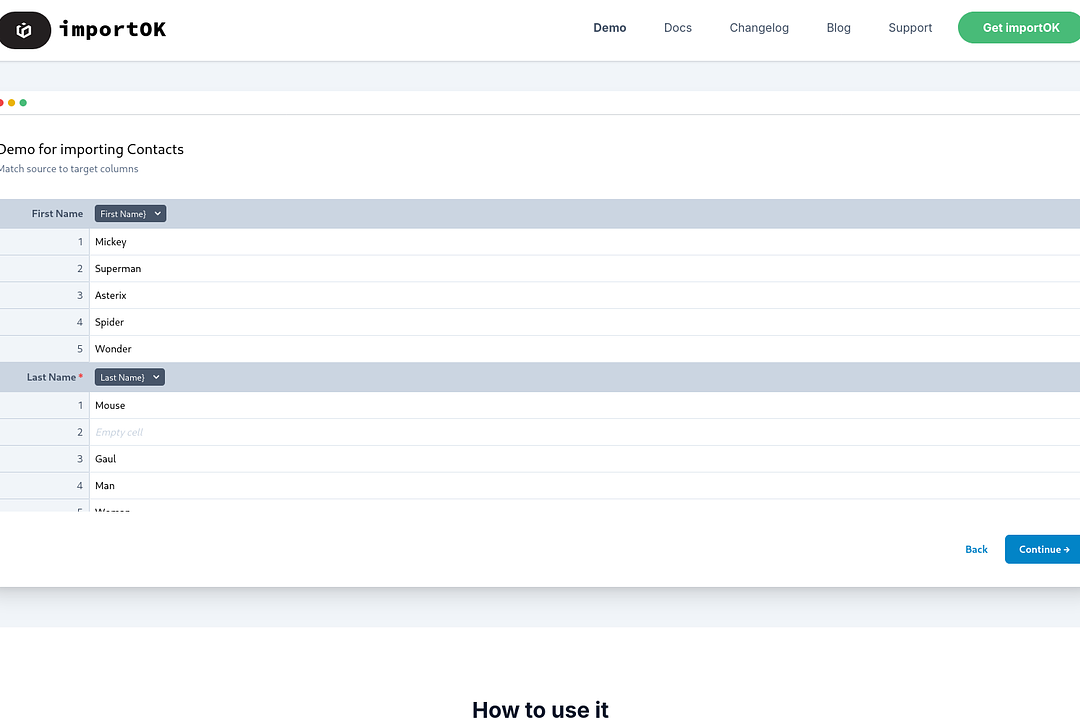1080x720 pixels.
Task: Select the Mouse last name cell
Action: click(110, 405)
